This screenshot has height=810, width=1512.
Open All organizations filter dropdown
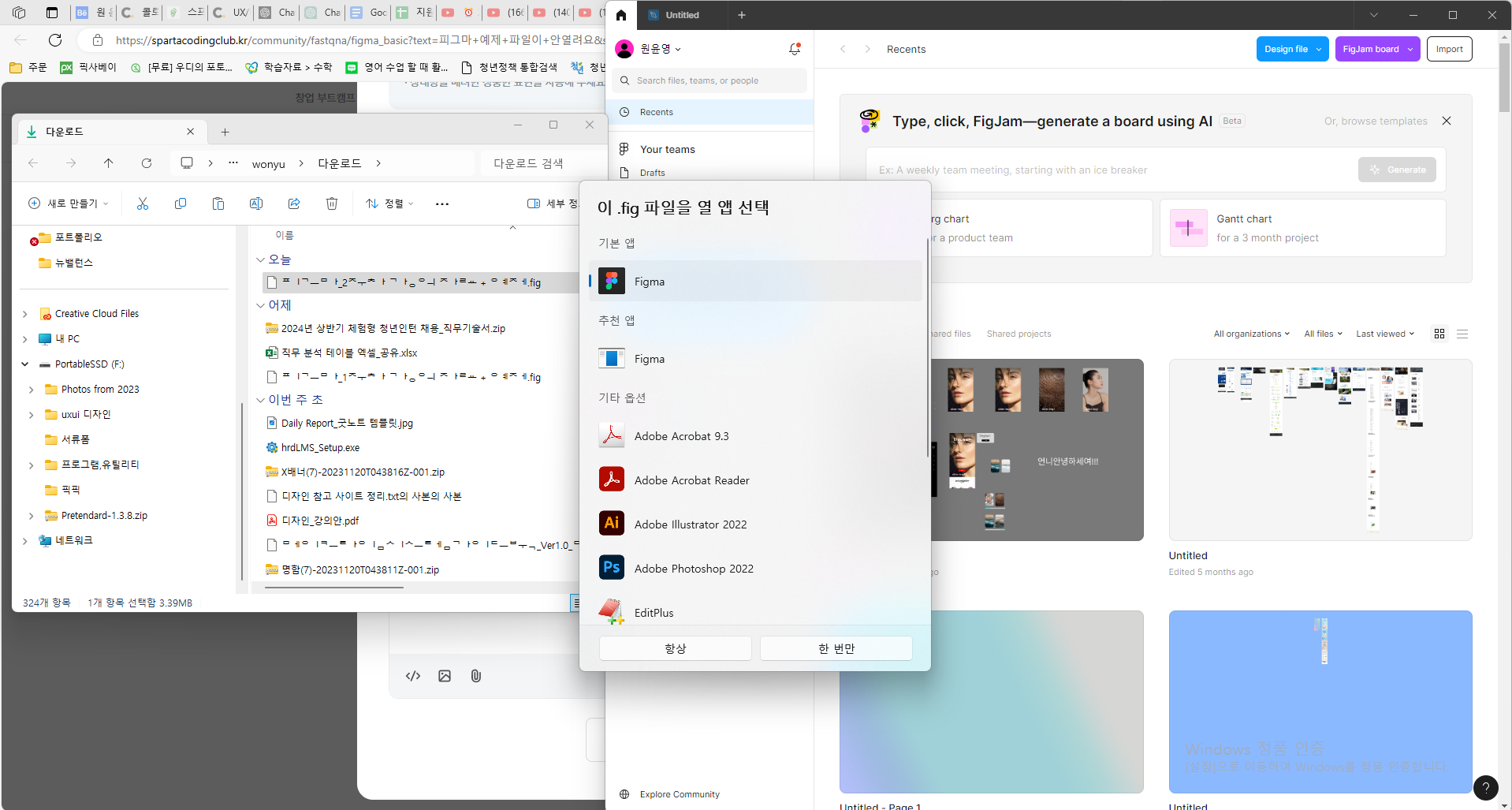point(1252,334)
